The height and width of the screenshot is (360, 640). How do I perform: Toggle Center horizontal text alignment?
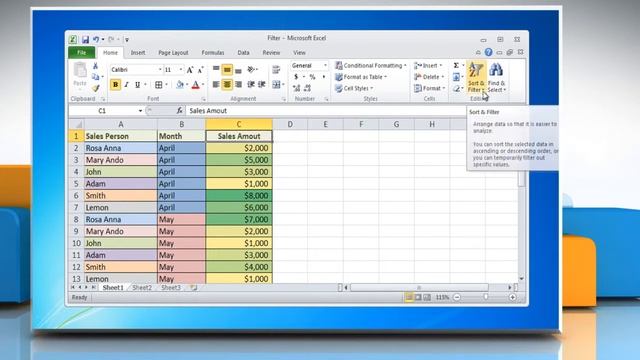[227, 84]
